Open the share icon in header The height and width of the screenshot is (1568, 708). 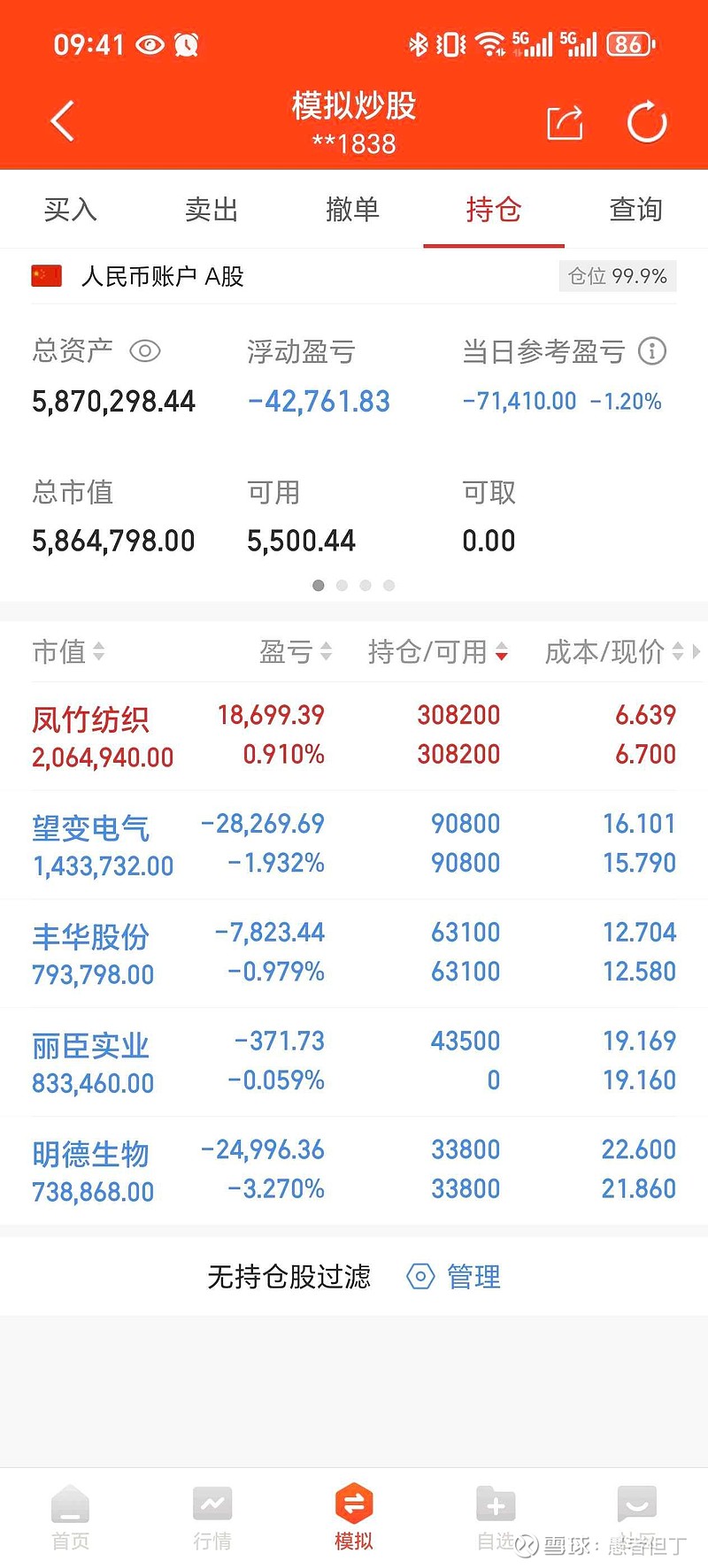tap(565, 122)
